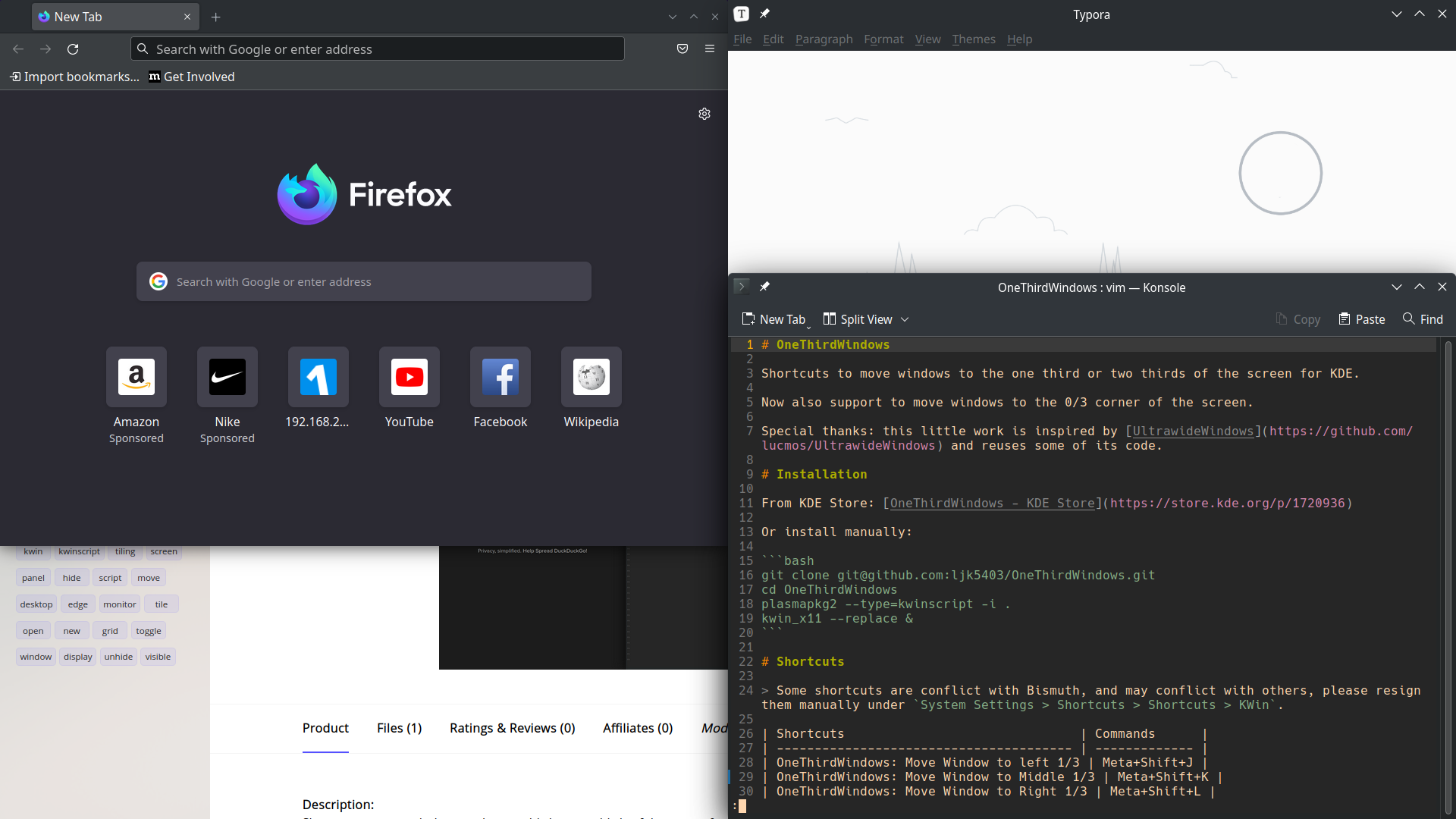The width and height of the screenshot is (1456, 819).
Task: Select the Files (1) tab
Action: coord(400,728)
